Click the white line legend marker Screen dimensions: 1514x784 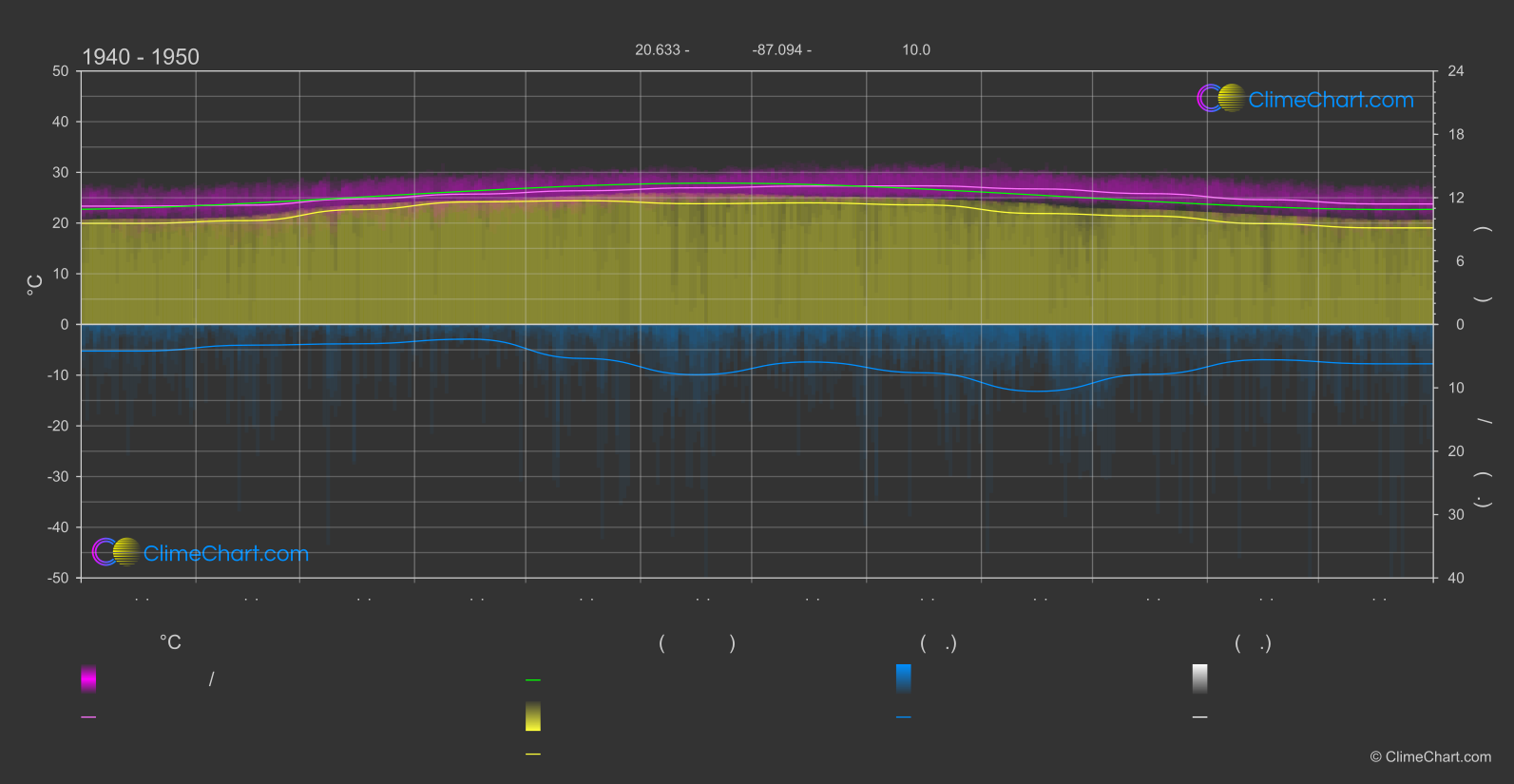pos(1200,717)
